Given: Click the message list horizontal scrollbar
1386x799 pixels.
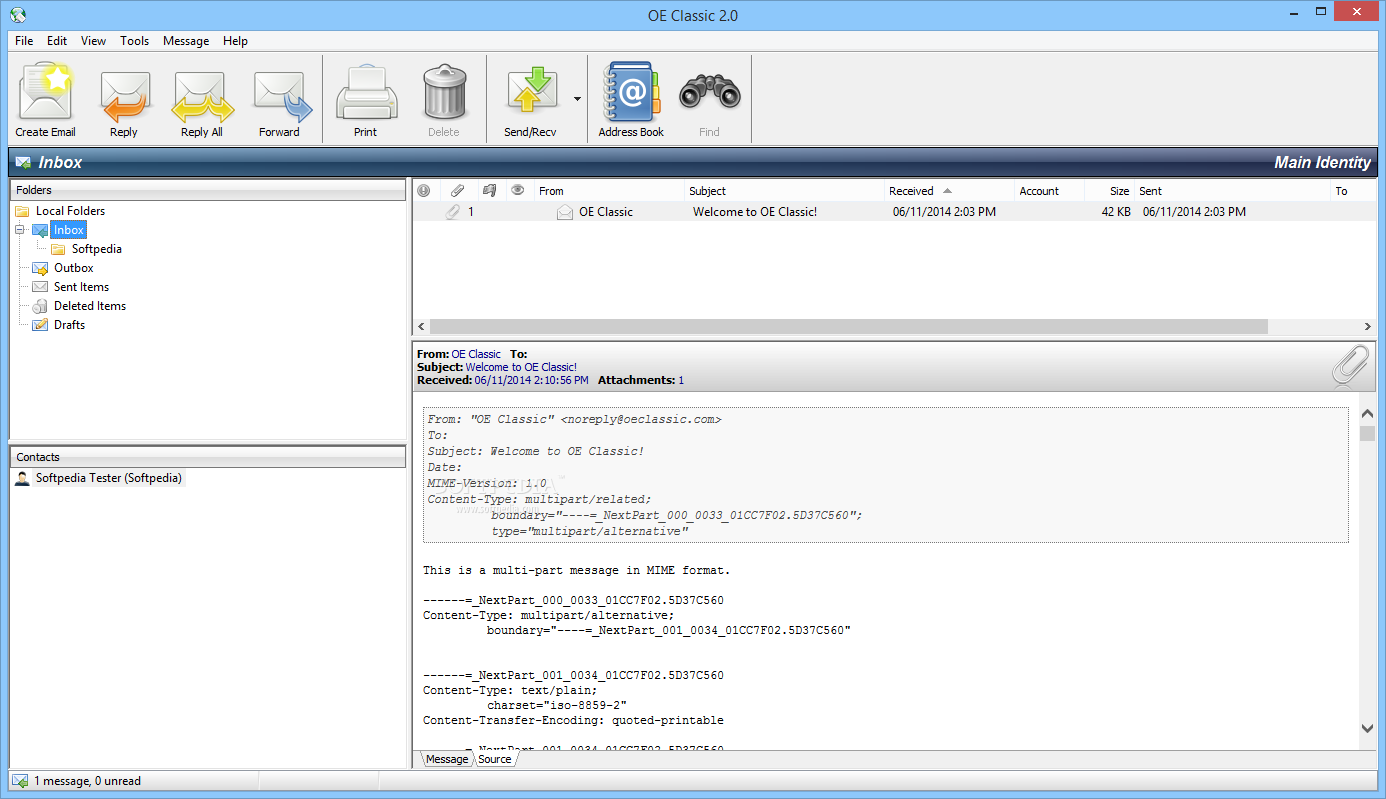Looking at the screenshot, I should 848,327.
